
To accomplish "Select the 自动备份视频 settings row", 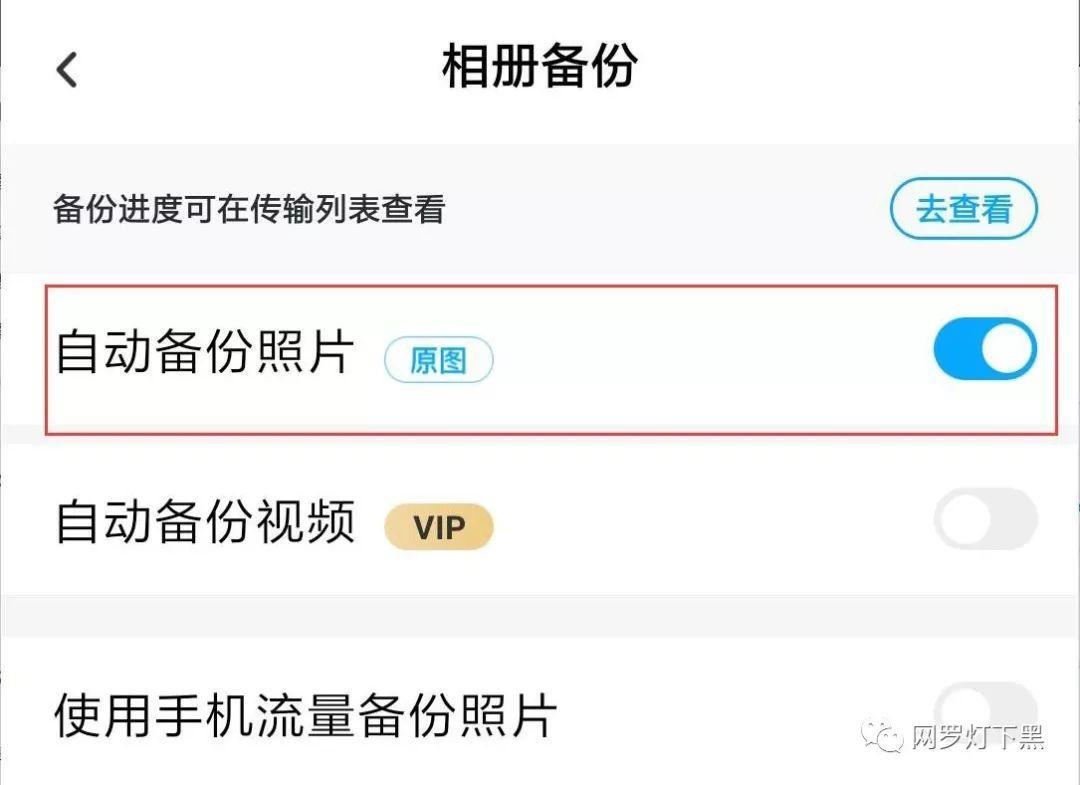I will coord(540,520).
